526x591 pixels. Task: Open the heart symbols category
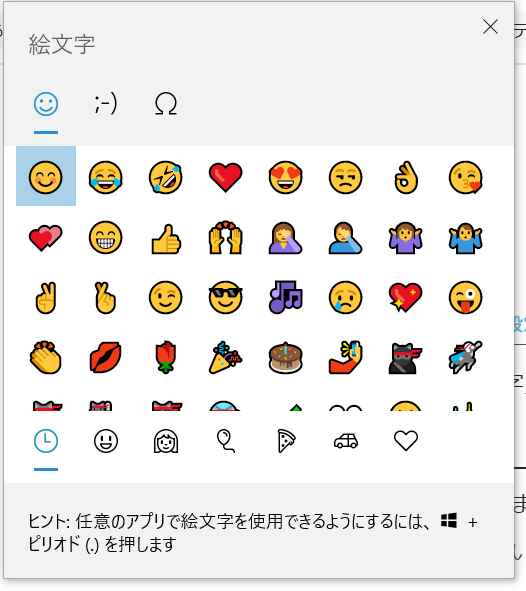[406, 441]
